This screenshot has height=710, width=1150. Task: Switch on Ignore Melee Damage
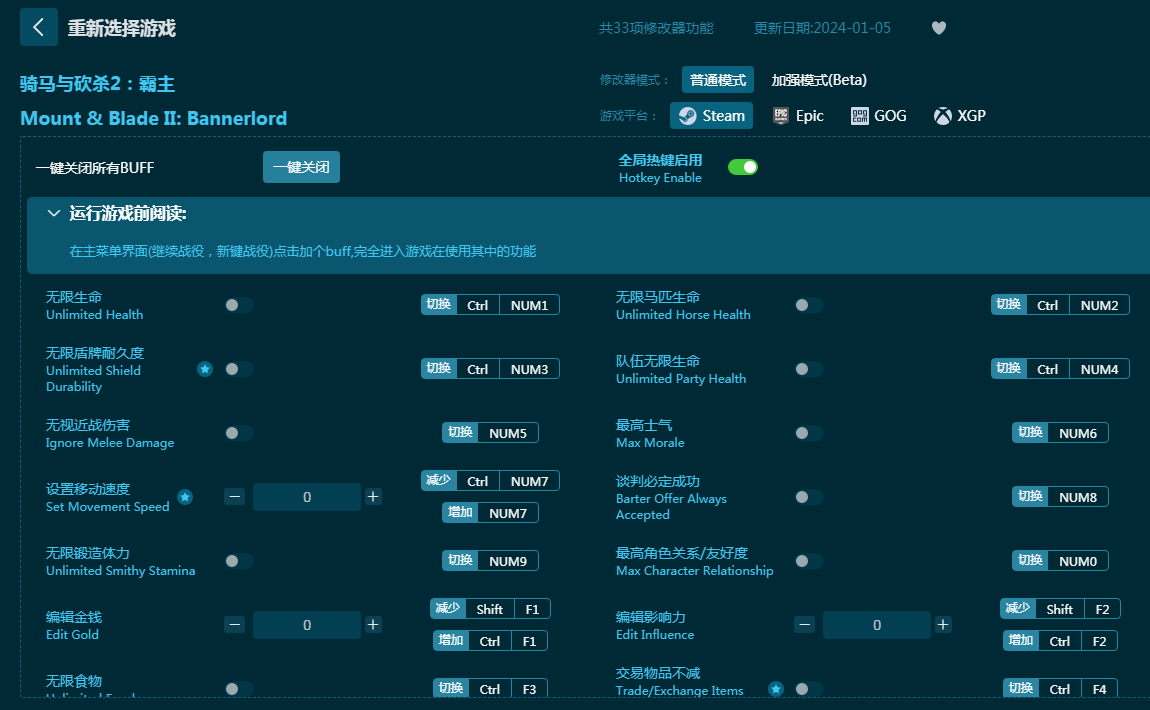239,433
